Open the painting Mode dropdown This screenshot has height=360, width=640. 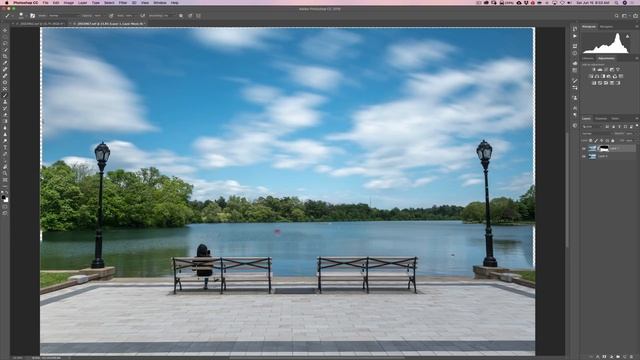click(x=63, y=16)
